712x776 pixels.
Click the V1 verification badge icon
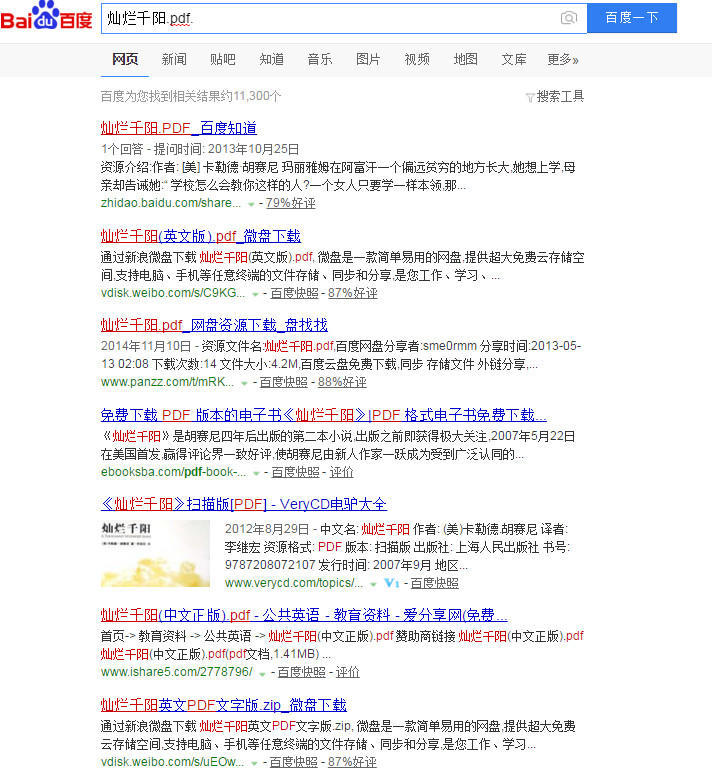[x=392, y=583]
